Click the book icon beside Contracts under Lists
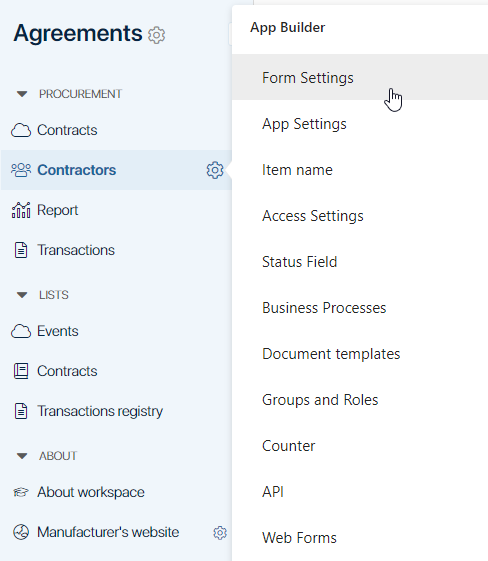 tap(21, 371)
